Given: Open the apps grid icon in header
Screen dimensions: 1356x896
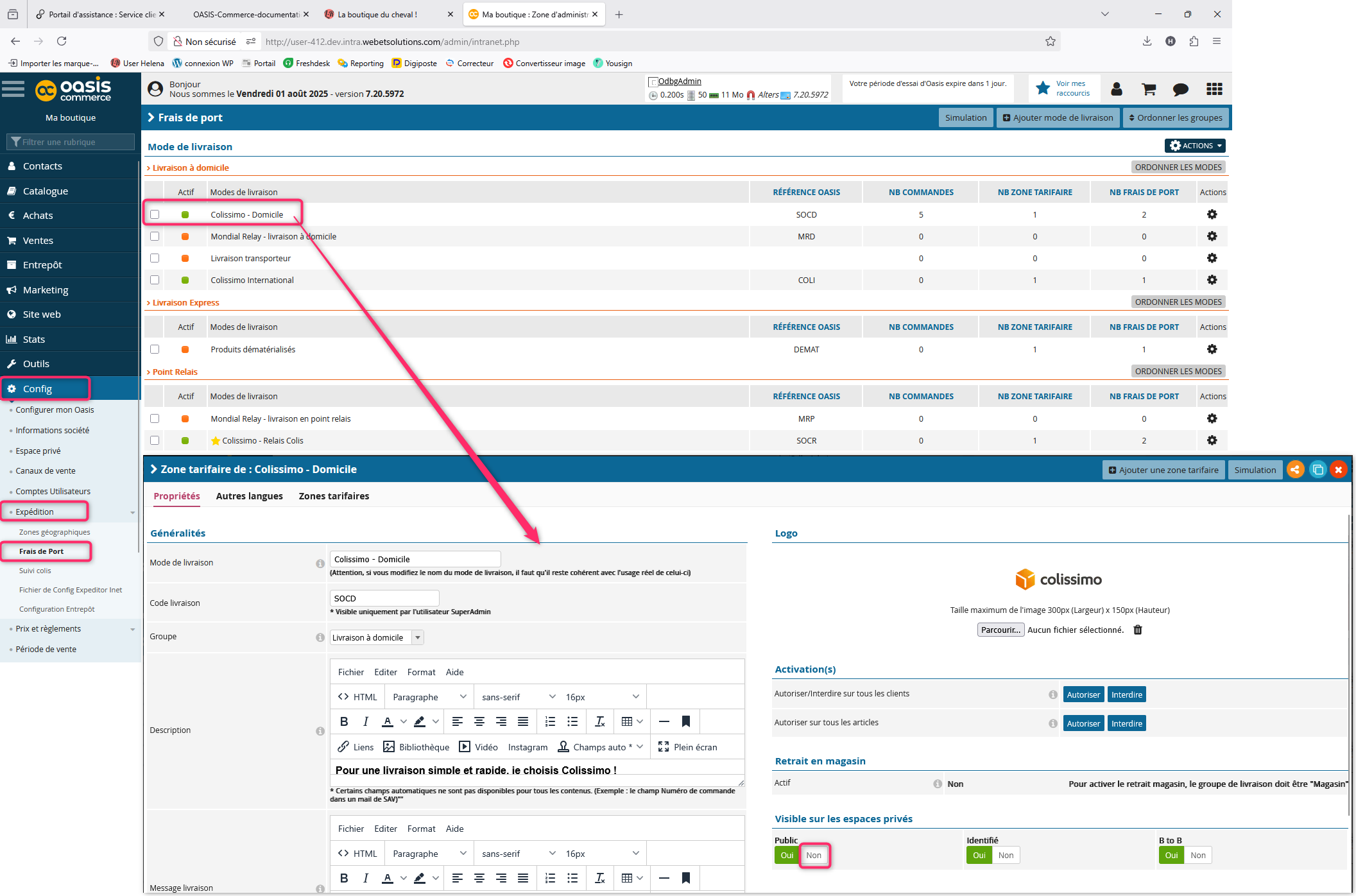Looking at the screenshot, I should click(1214, 89).
